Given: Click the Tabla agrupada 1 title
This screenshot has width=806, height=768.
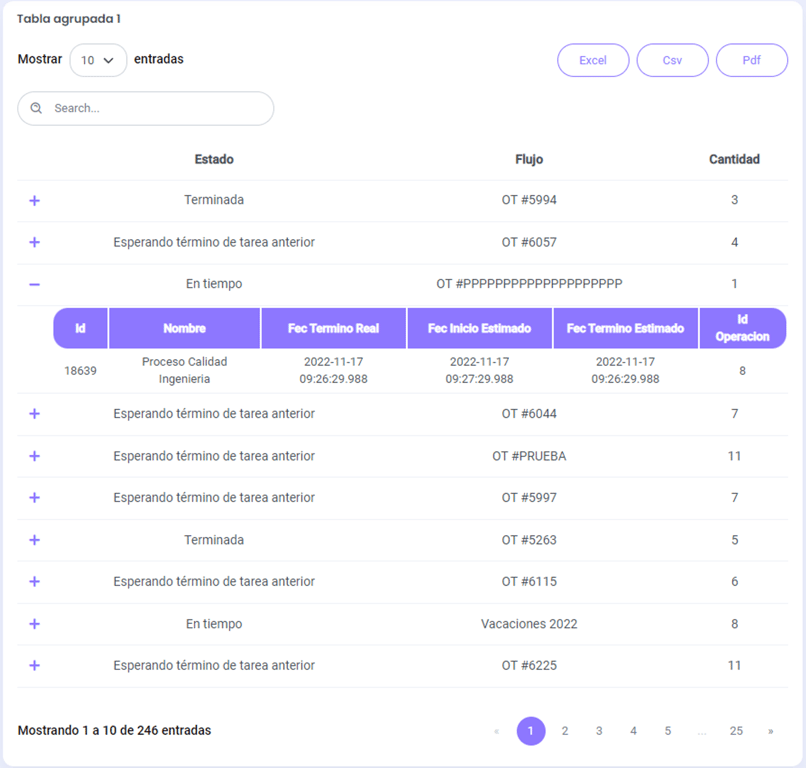Looking at the screenshot, I should coord(69,19).
